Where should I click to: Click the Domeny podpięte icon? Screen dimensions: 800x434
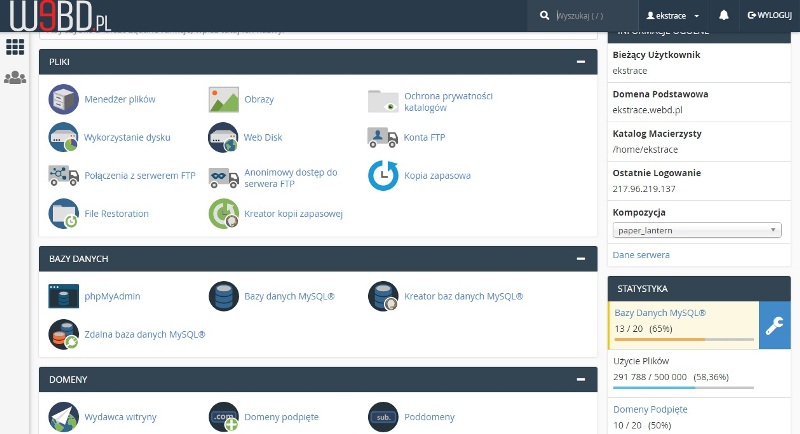pos(223,417)
